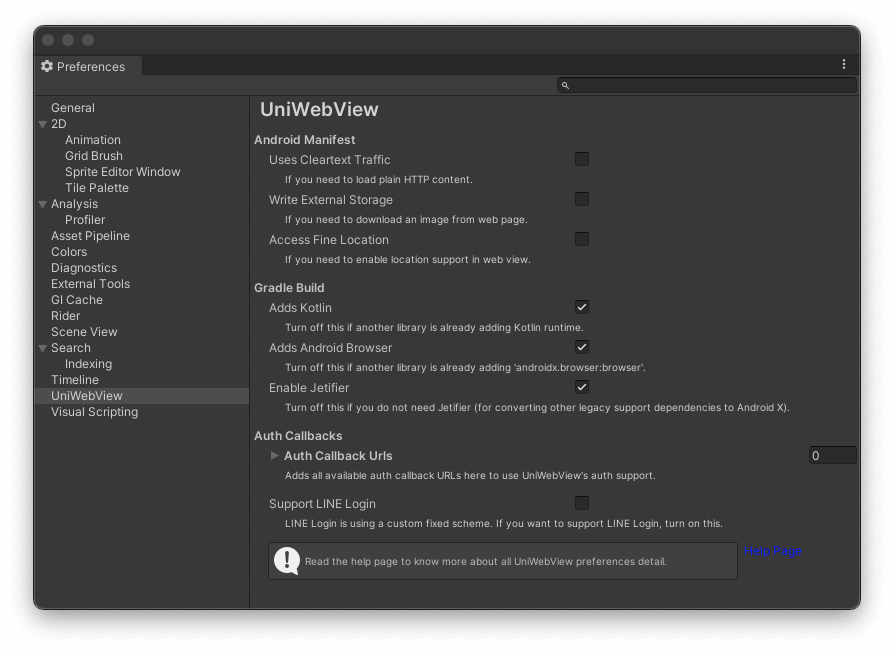Screen dimensions: 894x651
Task: Click 'Read the help page' message text
Action: [486, 562]
